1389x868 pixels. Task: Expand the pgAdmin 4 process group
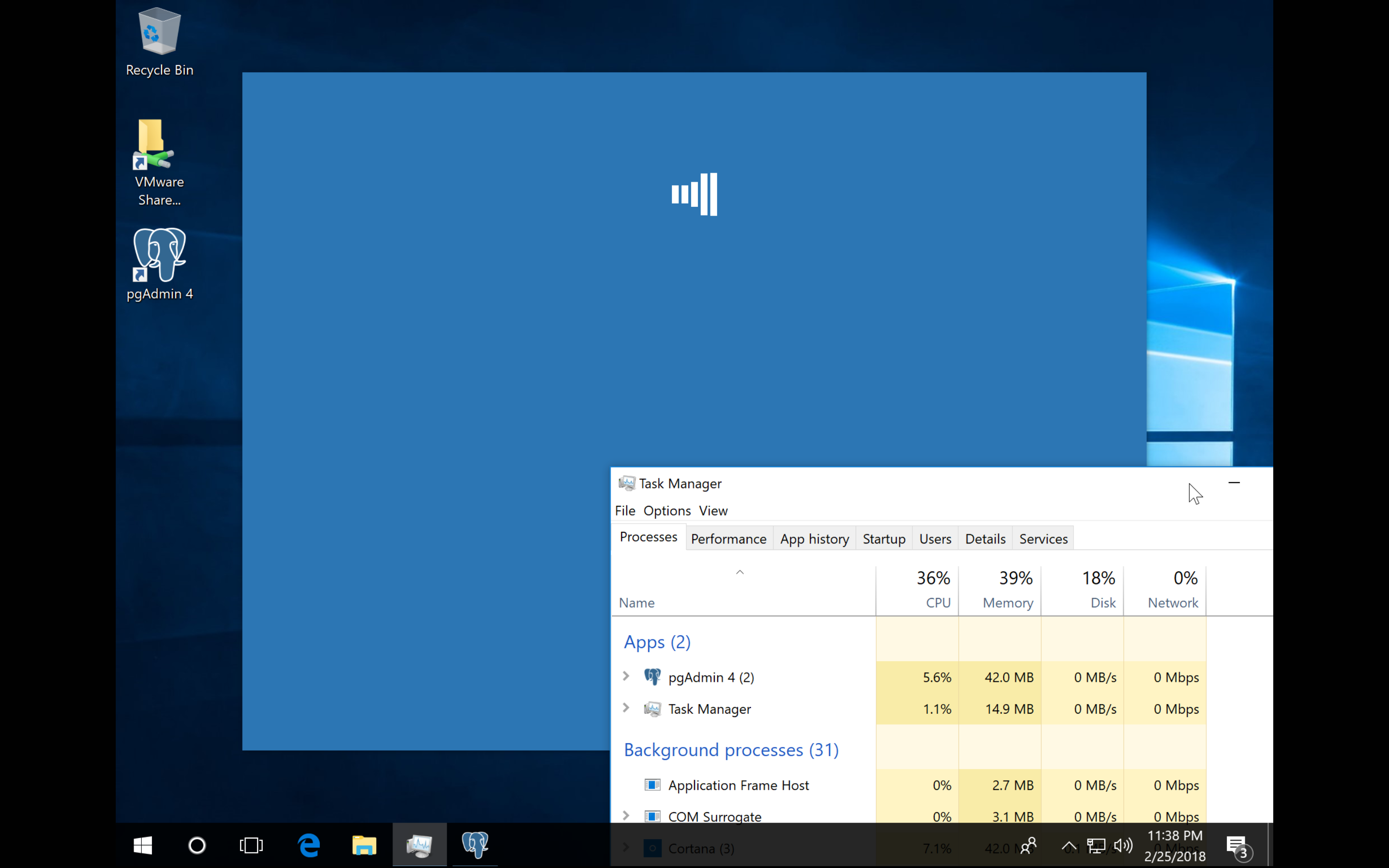(x=626, y=676)
